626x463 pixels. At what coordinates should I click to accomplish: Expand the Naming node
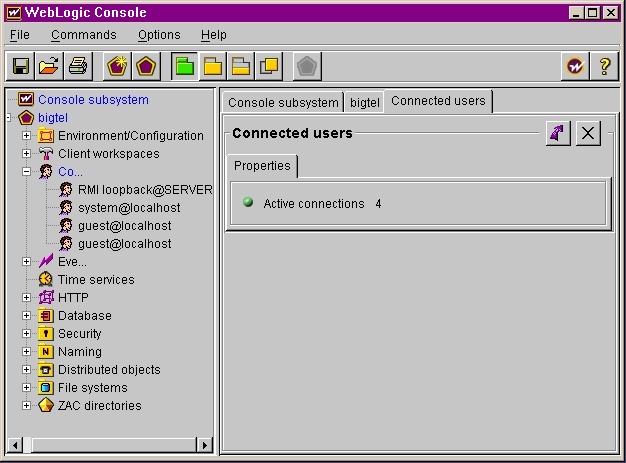click(x=26, y=351)
